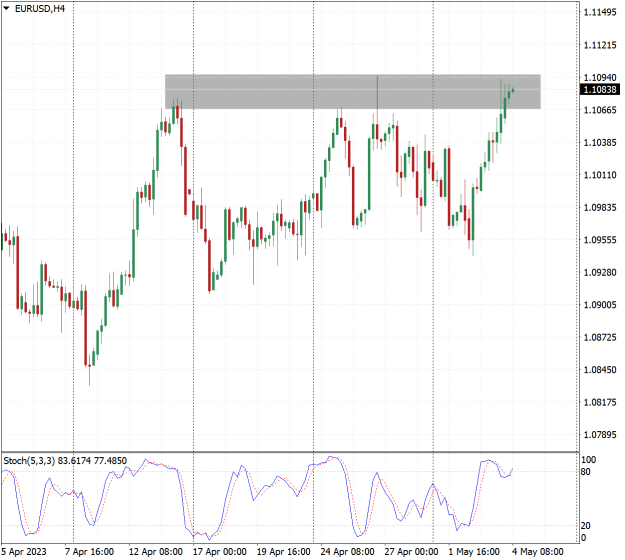The height and width of the screenshot is (560, 625).
Task: Select price level 1.10665 on the scale
Action: (x=600, y=110)
